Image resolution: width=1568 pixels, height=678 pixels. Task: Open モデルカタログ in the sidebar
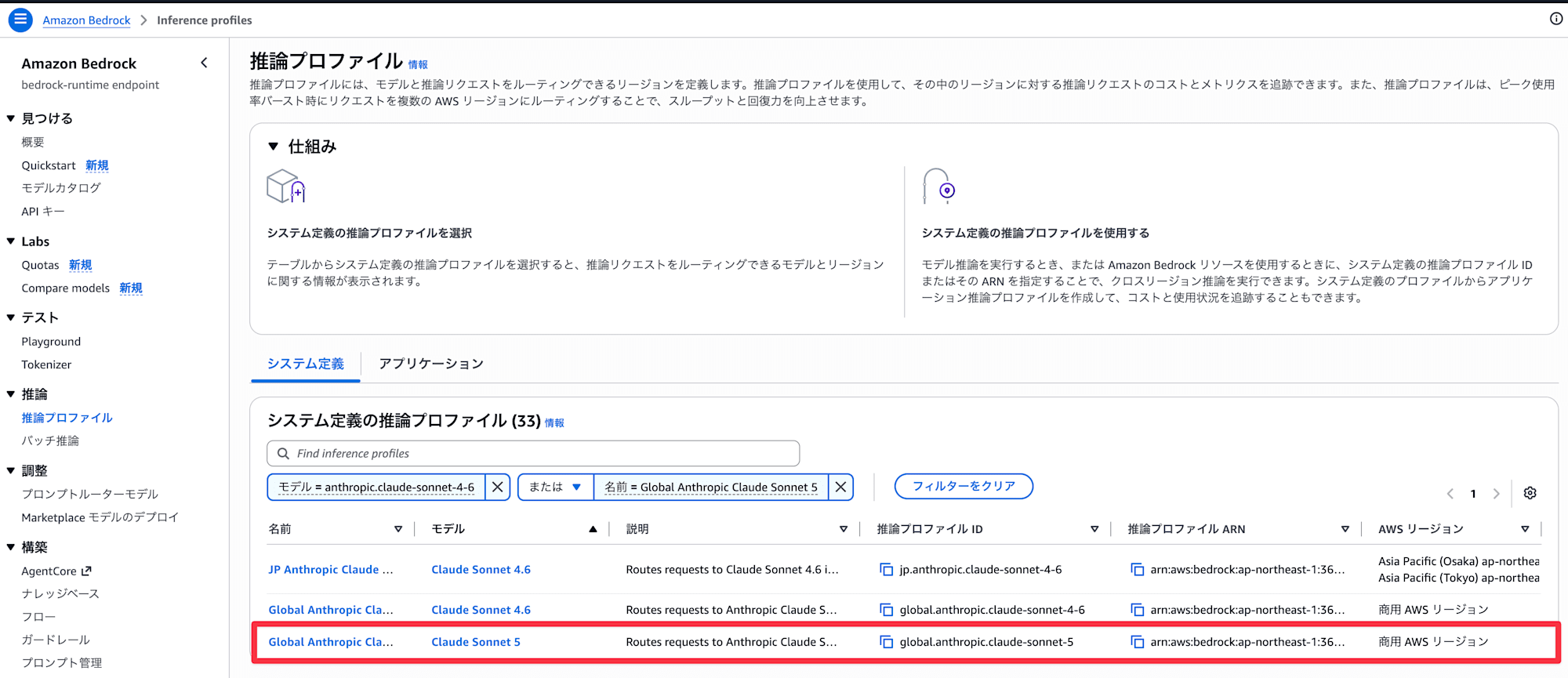tap(61, 188)
